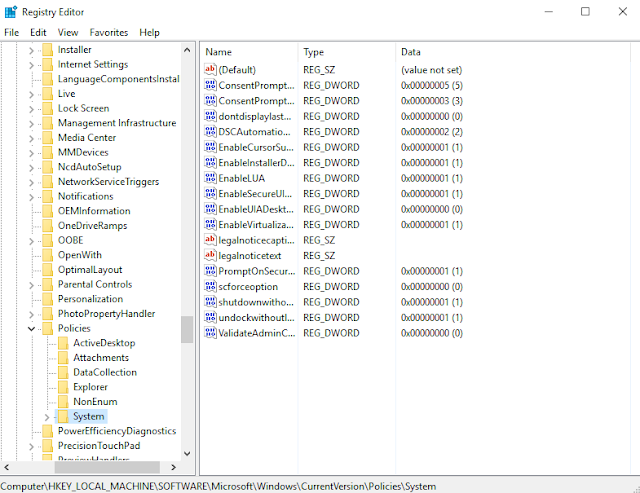Click the DWORD icon beside undockwithoutl...
The image size is (640, 493).
(210, 318)
